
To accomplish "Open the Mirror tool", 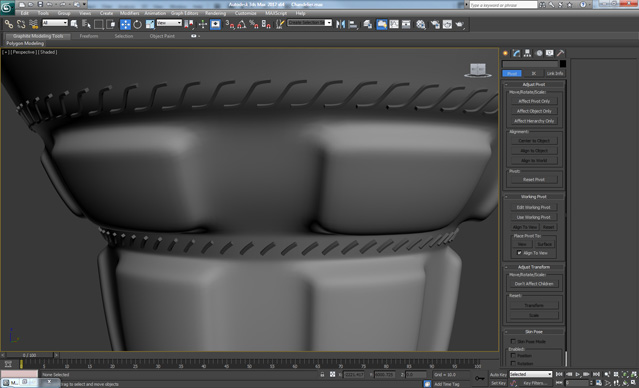I will click(340, 24).
